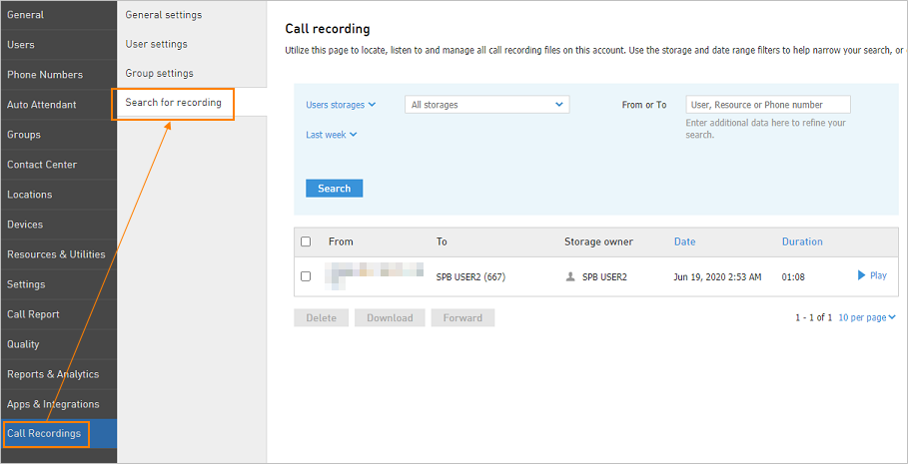This screenshot has height=464, width=908.
Task: Open Auto Attendant section
Action: [x=58, y=105]
